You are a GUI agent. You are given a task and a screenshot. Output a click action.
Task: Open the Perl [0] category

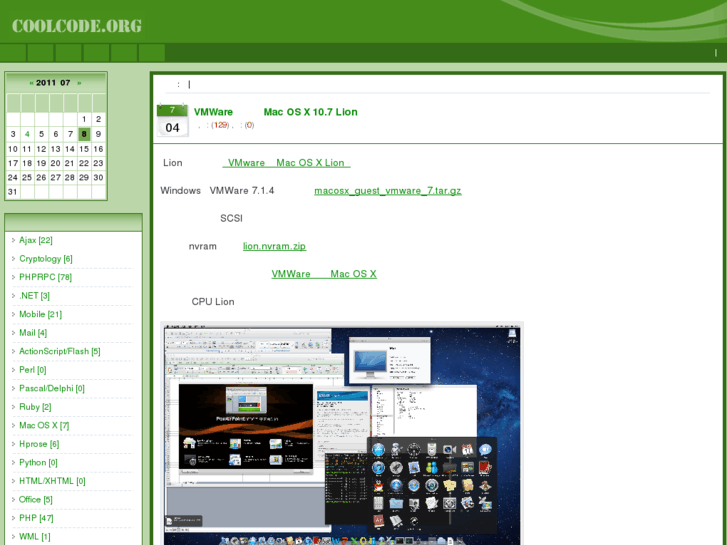32,370
